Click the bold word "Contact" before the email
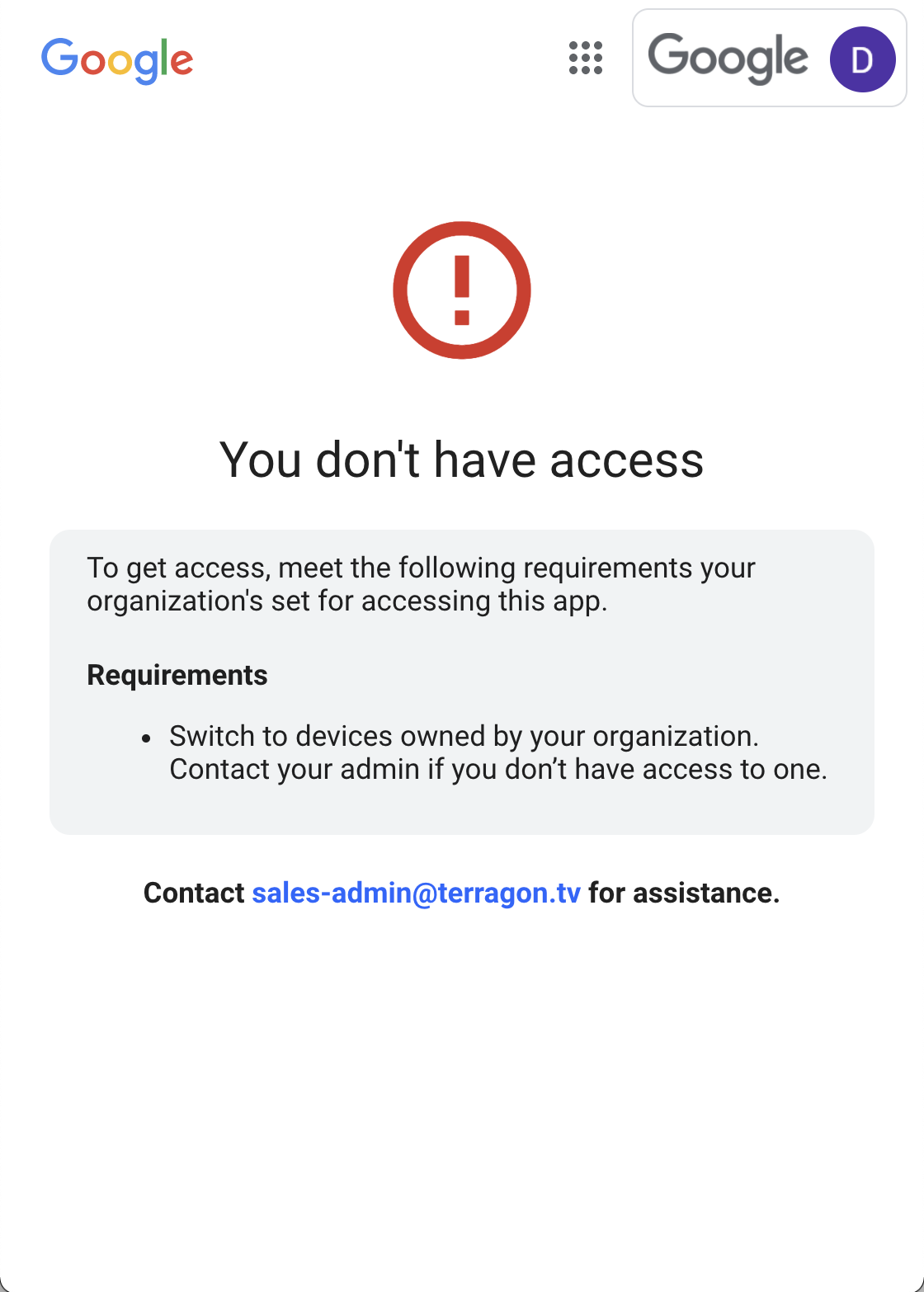Screen dimensions: 924x1292 [x=194, y=893]
